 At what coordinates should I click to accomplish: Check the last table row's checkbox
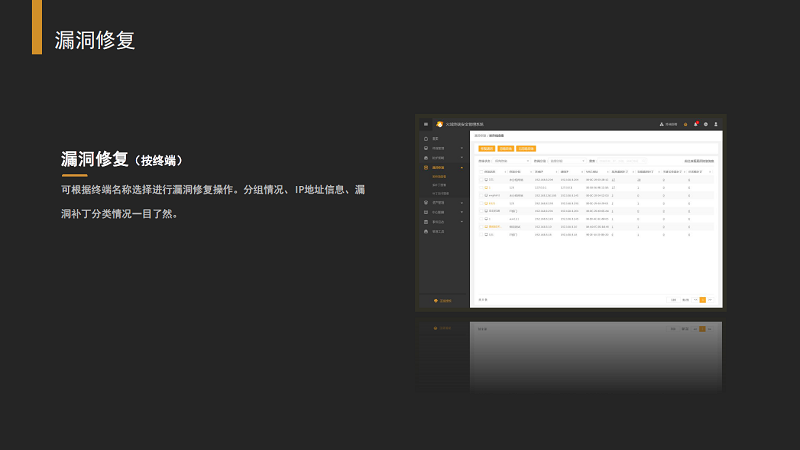481,235
